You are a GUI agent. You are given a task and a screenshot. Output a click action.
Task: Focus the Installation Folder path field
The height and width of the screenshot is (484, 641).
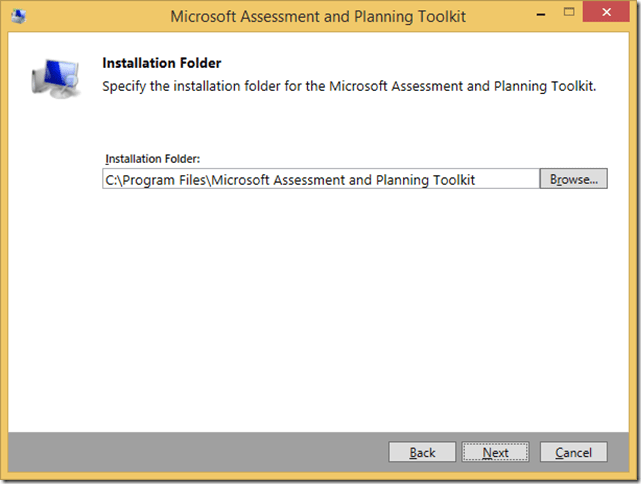coord(320,180)
